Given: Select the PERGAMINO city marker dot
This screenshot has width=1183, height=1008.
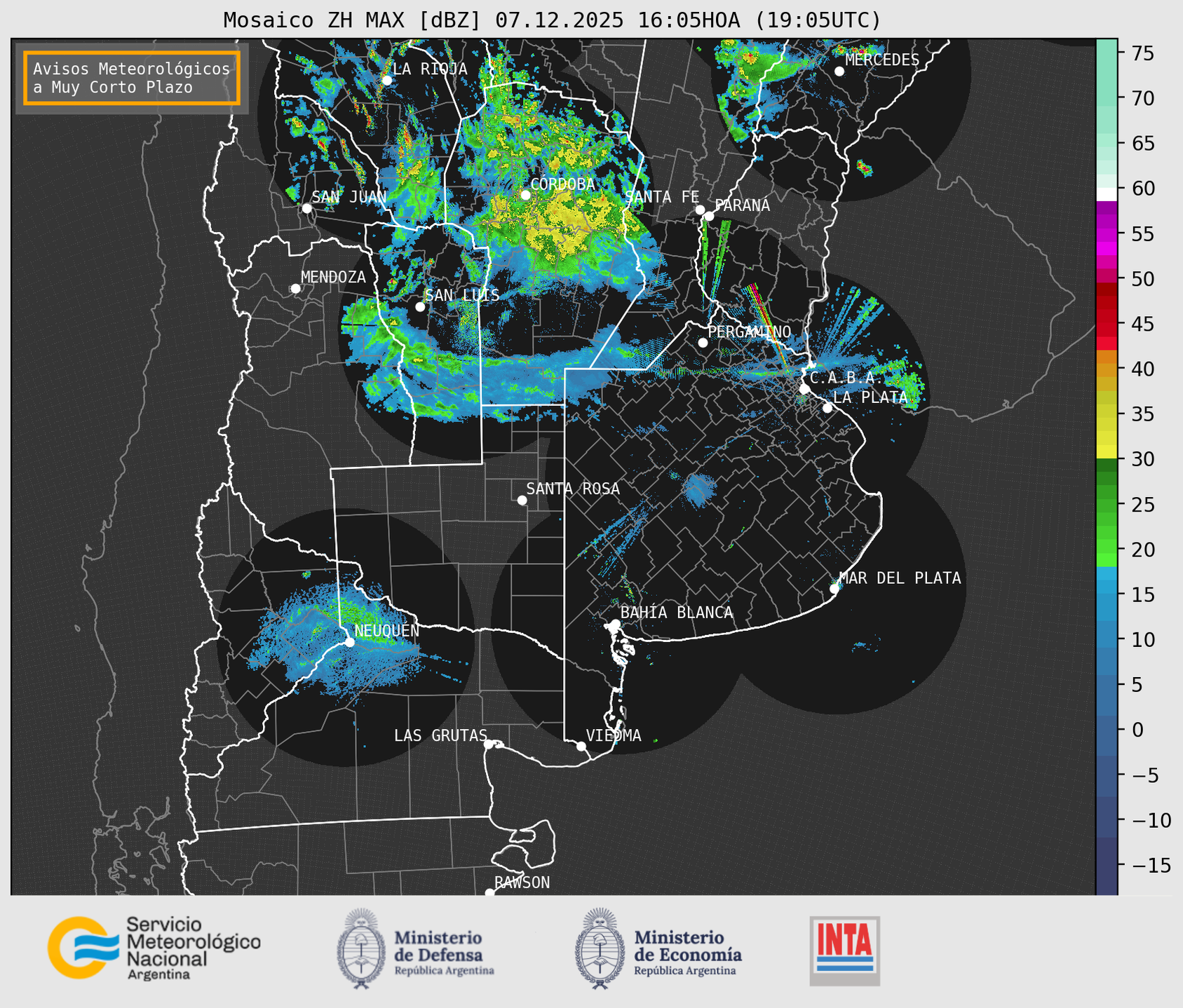Looking at the screenshot, I should [703, 343].
